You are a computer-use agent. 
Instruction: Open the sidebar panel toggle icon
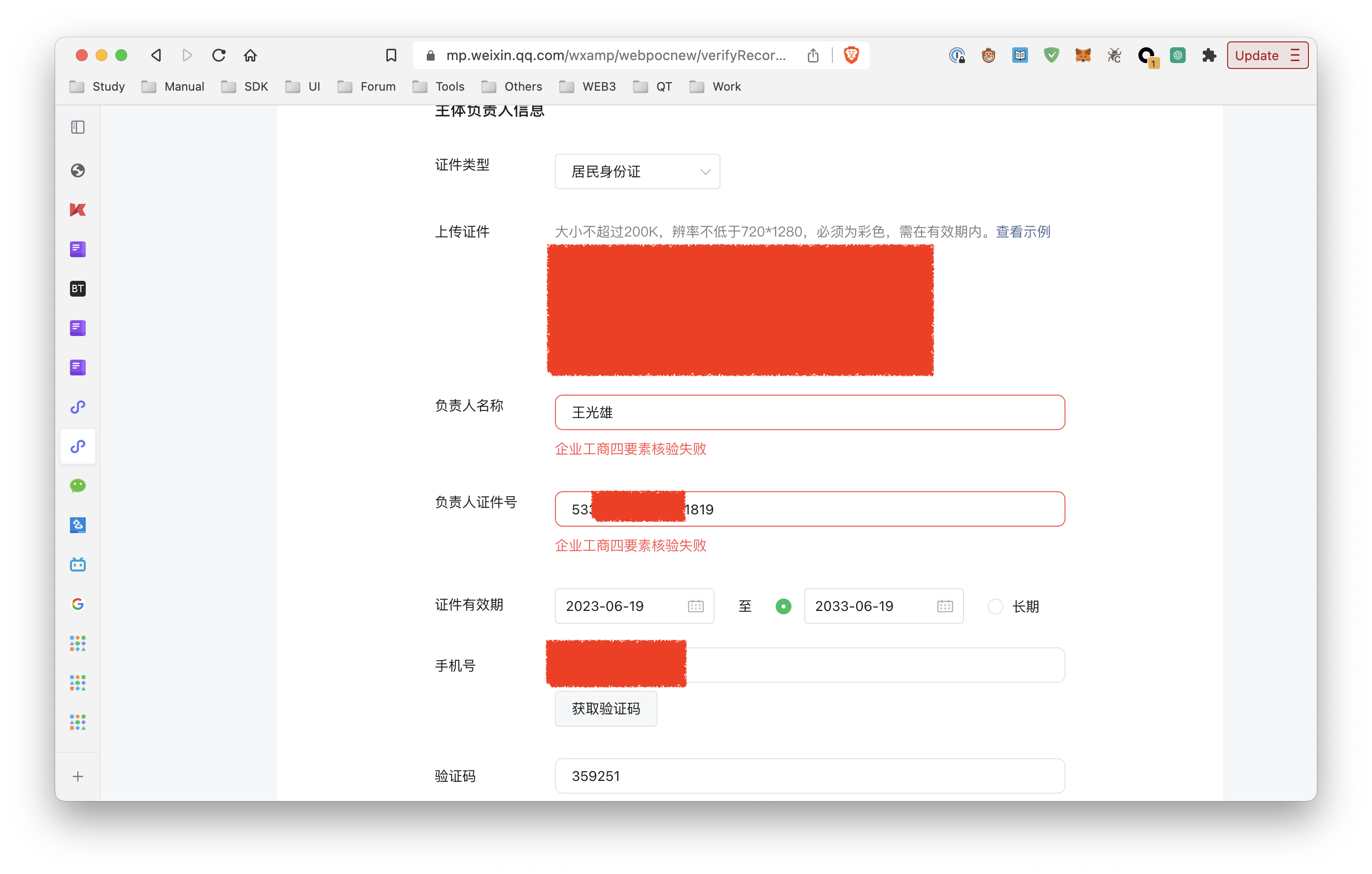tap(78, 127)
